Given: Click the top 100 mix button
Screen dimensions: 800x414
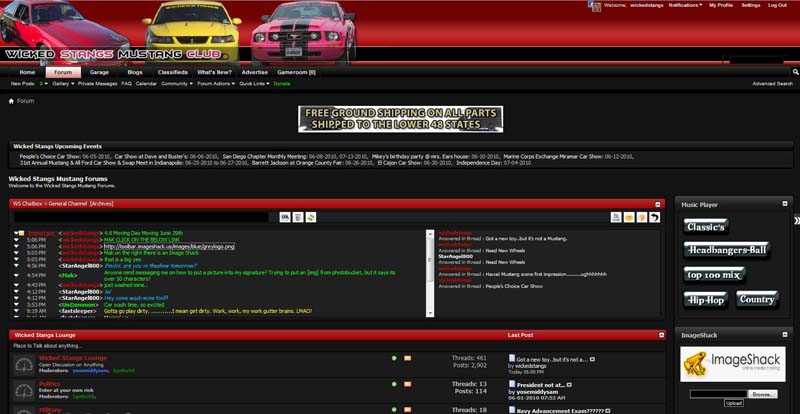Looking at the screenshot, I should pyautogui.click(x=715, y=275).
